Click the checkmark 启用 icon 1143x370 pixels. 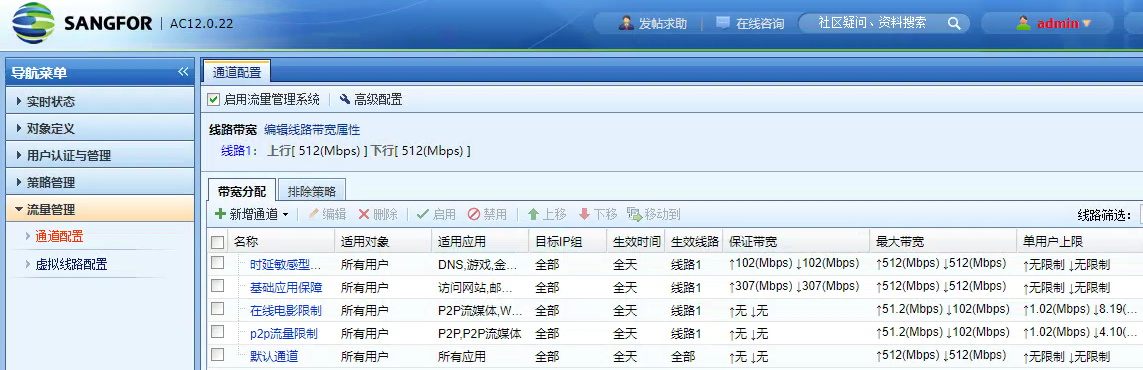[422, 214]
